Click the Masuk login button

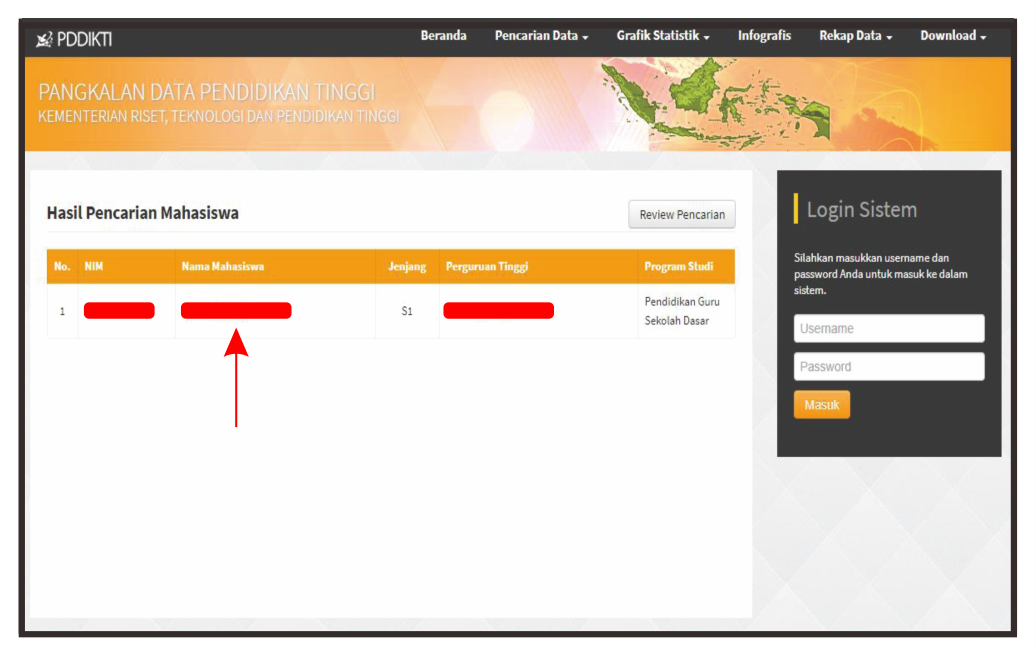pyautogui.click(x=821, y=405)
